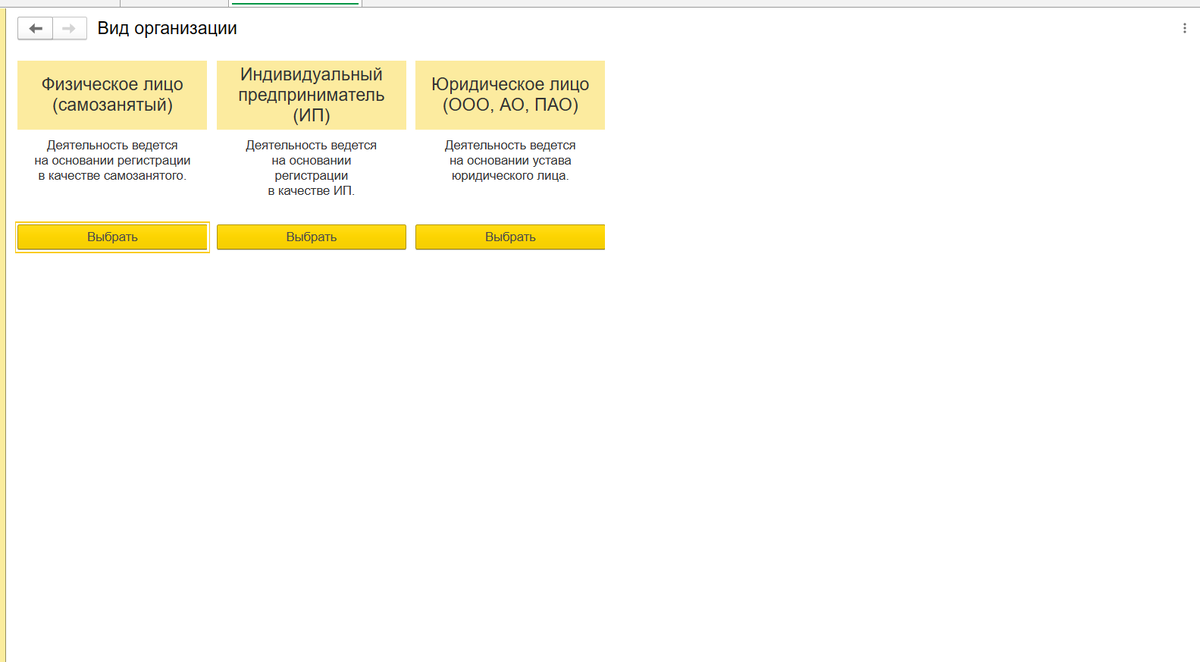Choose the Физическое лицо (самозанятый) option button
This screenshot has width=1200, height=662.
112,237
